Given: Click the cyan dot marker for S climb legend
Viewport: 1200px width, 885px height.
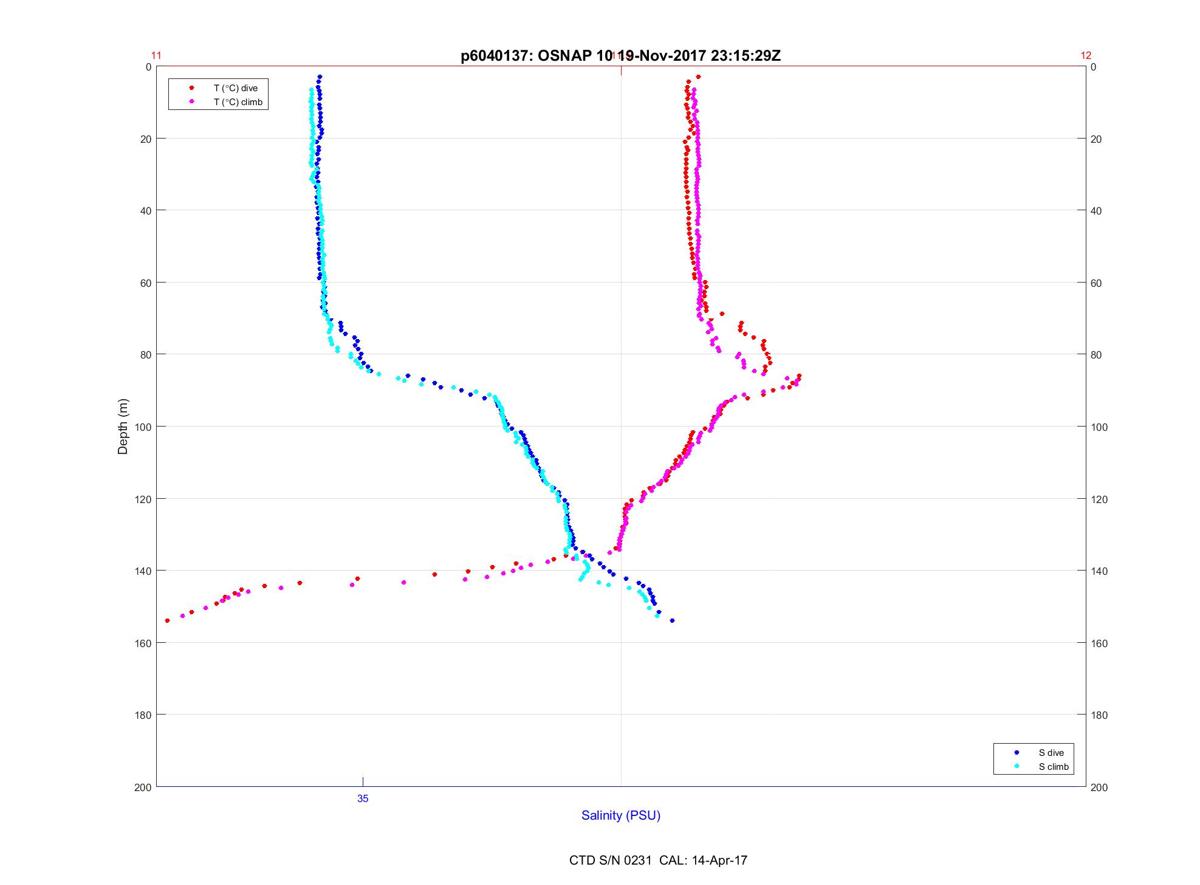Looking at the screenshot, I should 1017,766.
